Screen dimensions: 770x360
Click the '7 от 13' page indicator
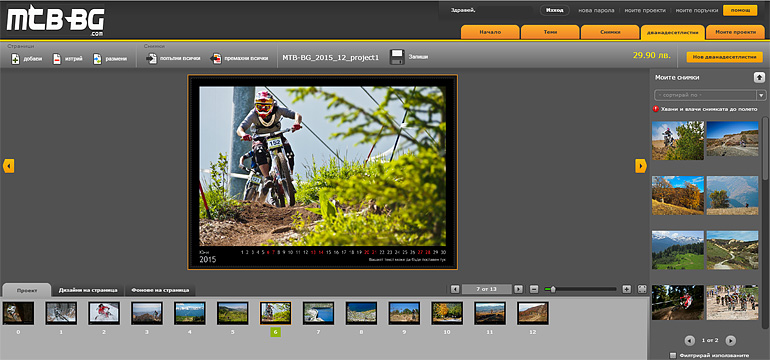[x=487, y=289]
